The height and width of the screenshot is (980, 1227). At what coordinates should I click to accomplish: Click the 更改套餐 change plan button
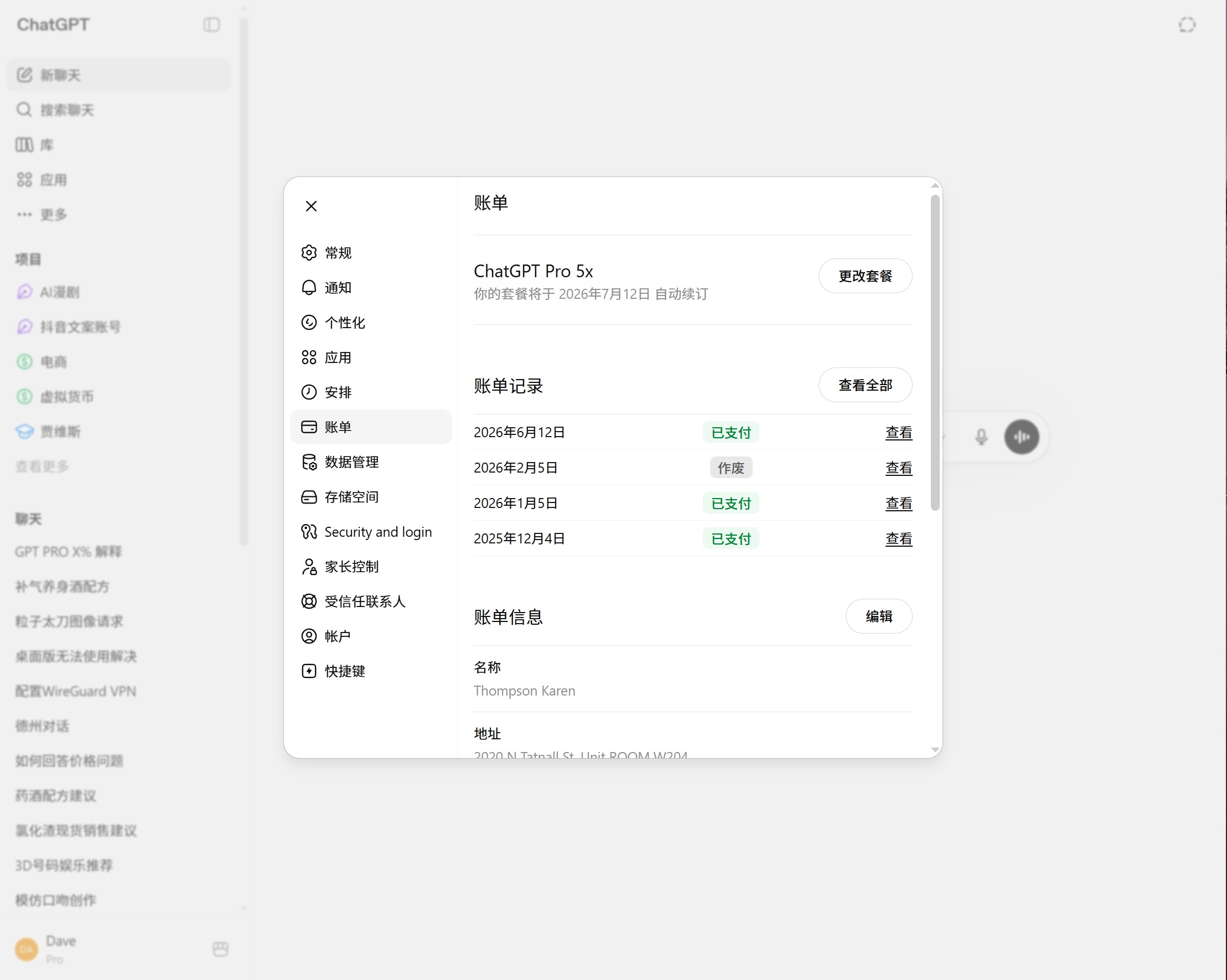pyautogui.click(x=865, y=276)
